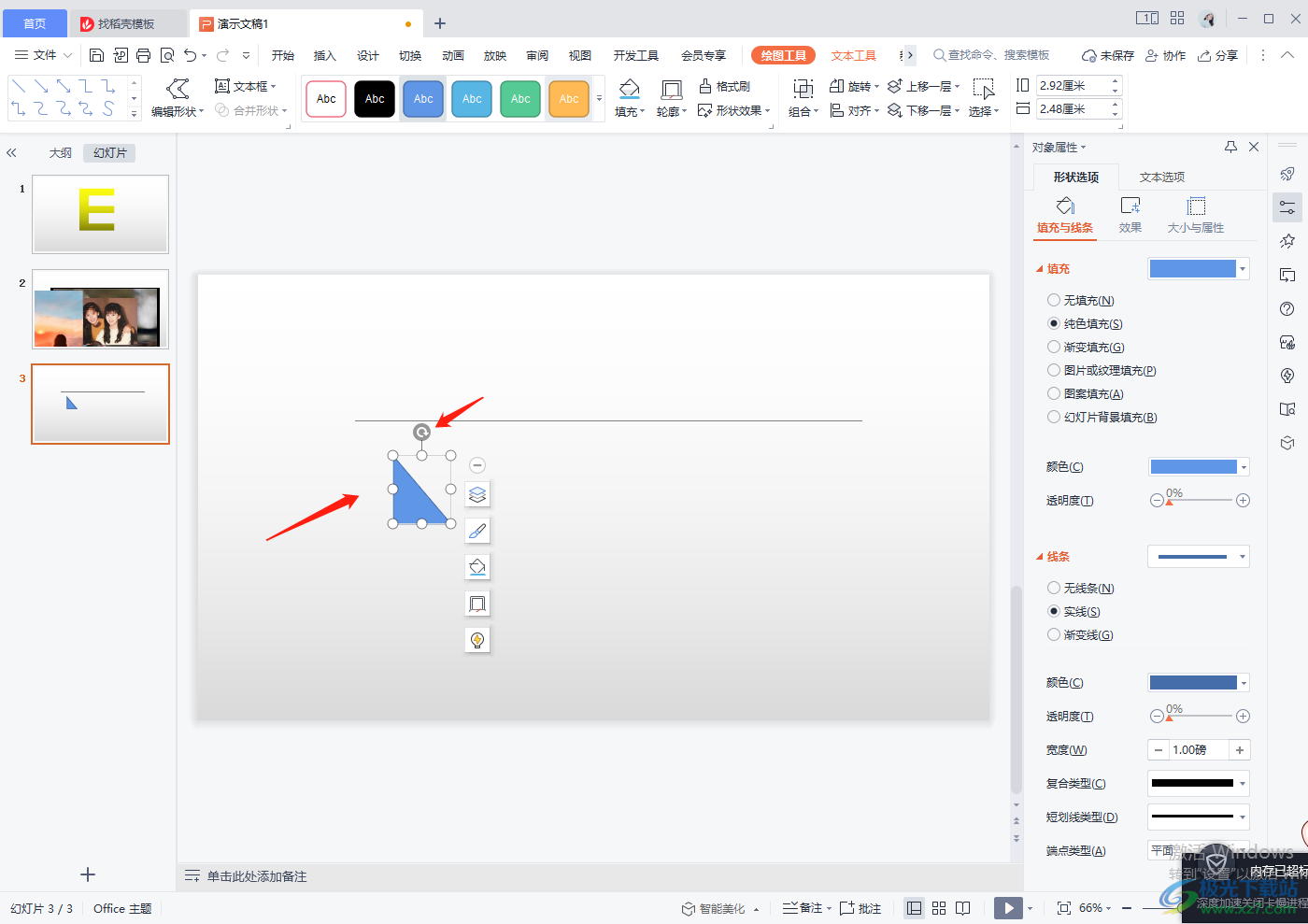Click the help question mark sidebar icon

pyautogui.click(x=1287, y=308)
